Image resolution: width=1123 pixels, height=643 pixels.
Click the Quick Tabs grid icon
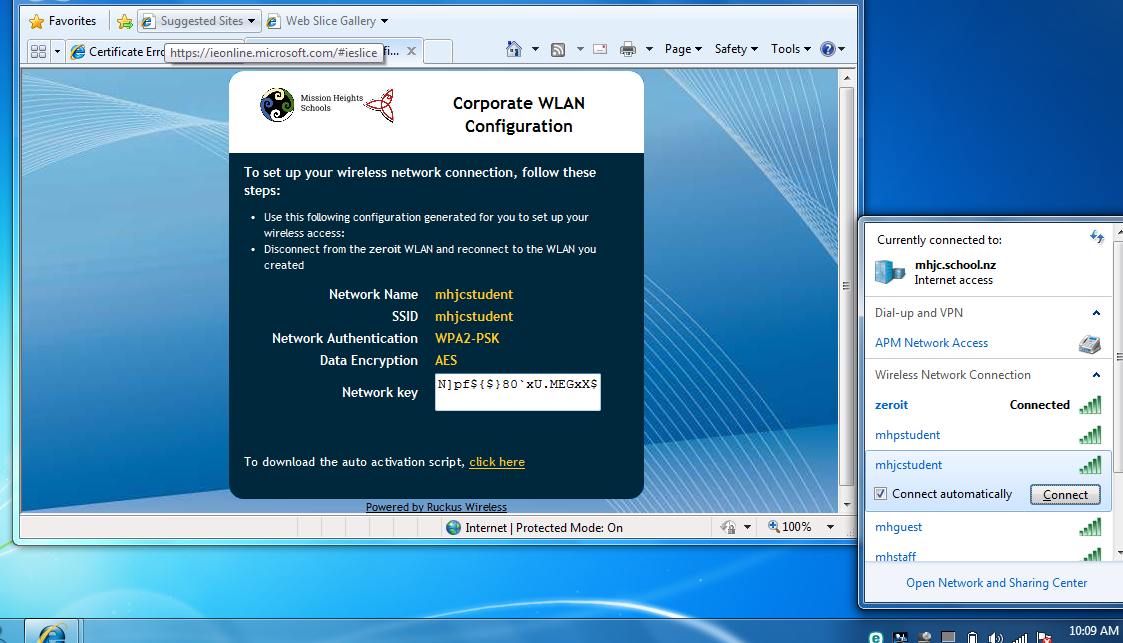(38, 51)
